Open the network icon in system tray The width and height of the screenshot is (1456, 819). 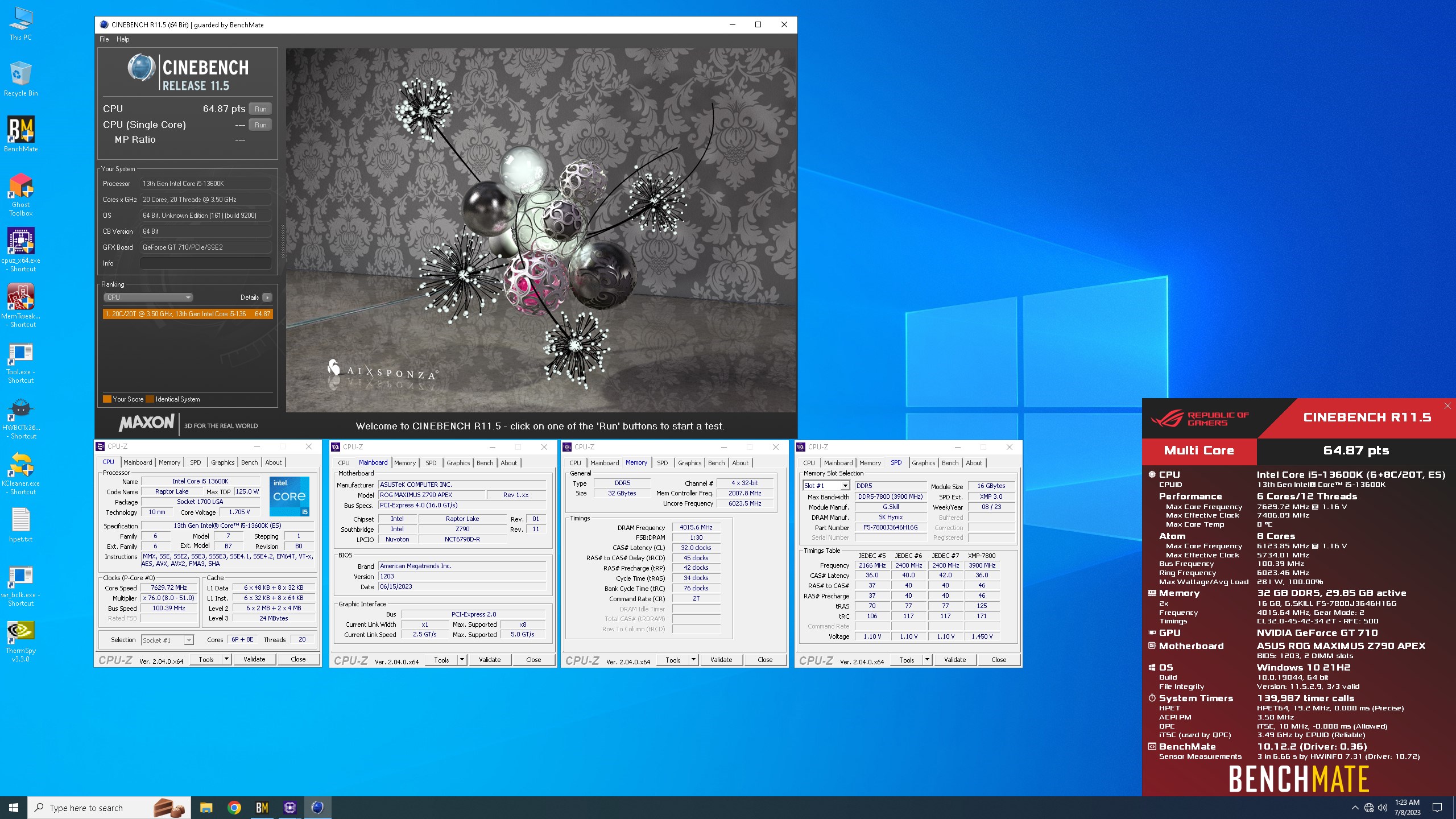pyautogui.click(x=1369, y=808)
